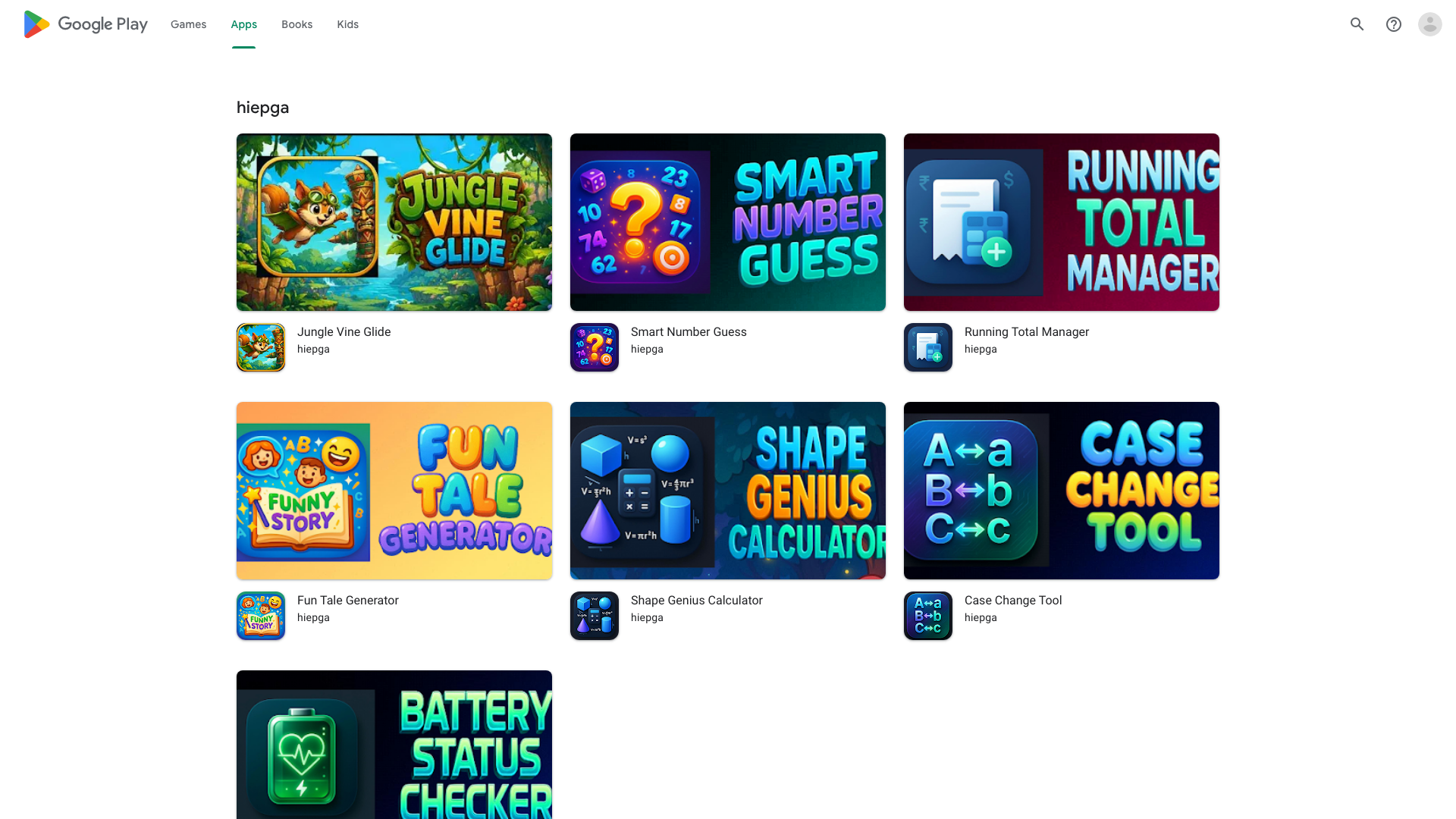Go to the Books tab
The width and height of the screenshot is (1456, 819).
(x=297, y=24)
